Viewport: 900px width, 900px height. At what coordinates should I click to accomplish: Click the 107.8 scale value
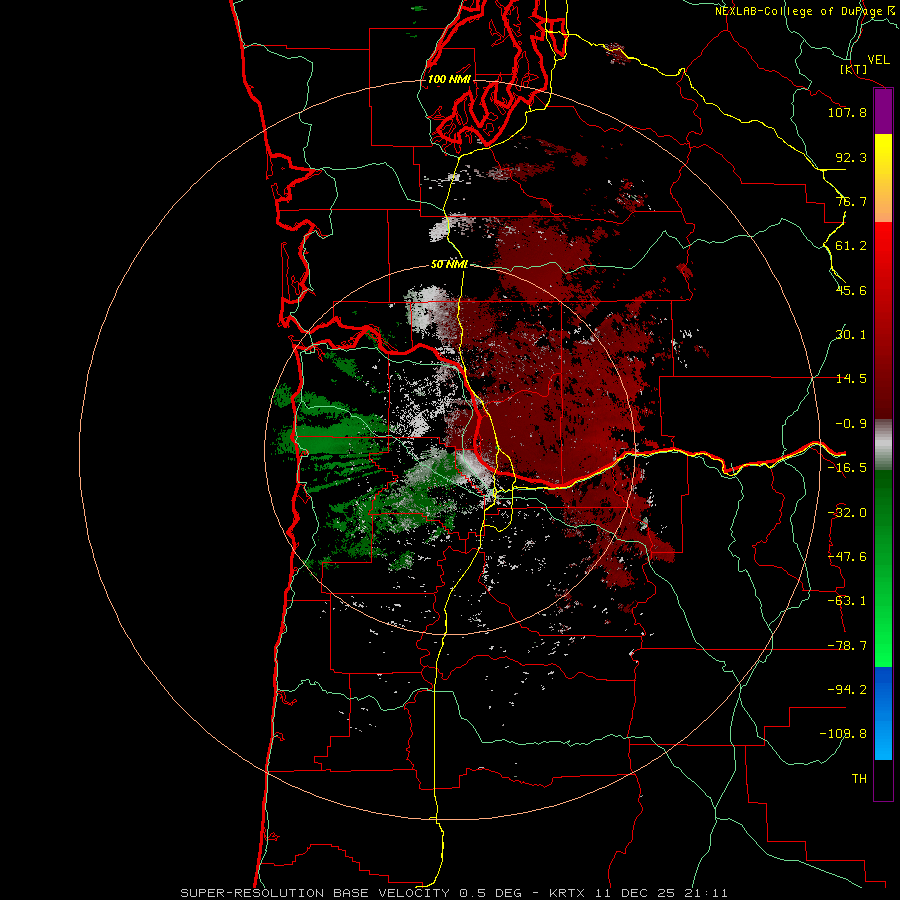[847, 112]
